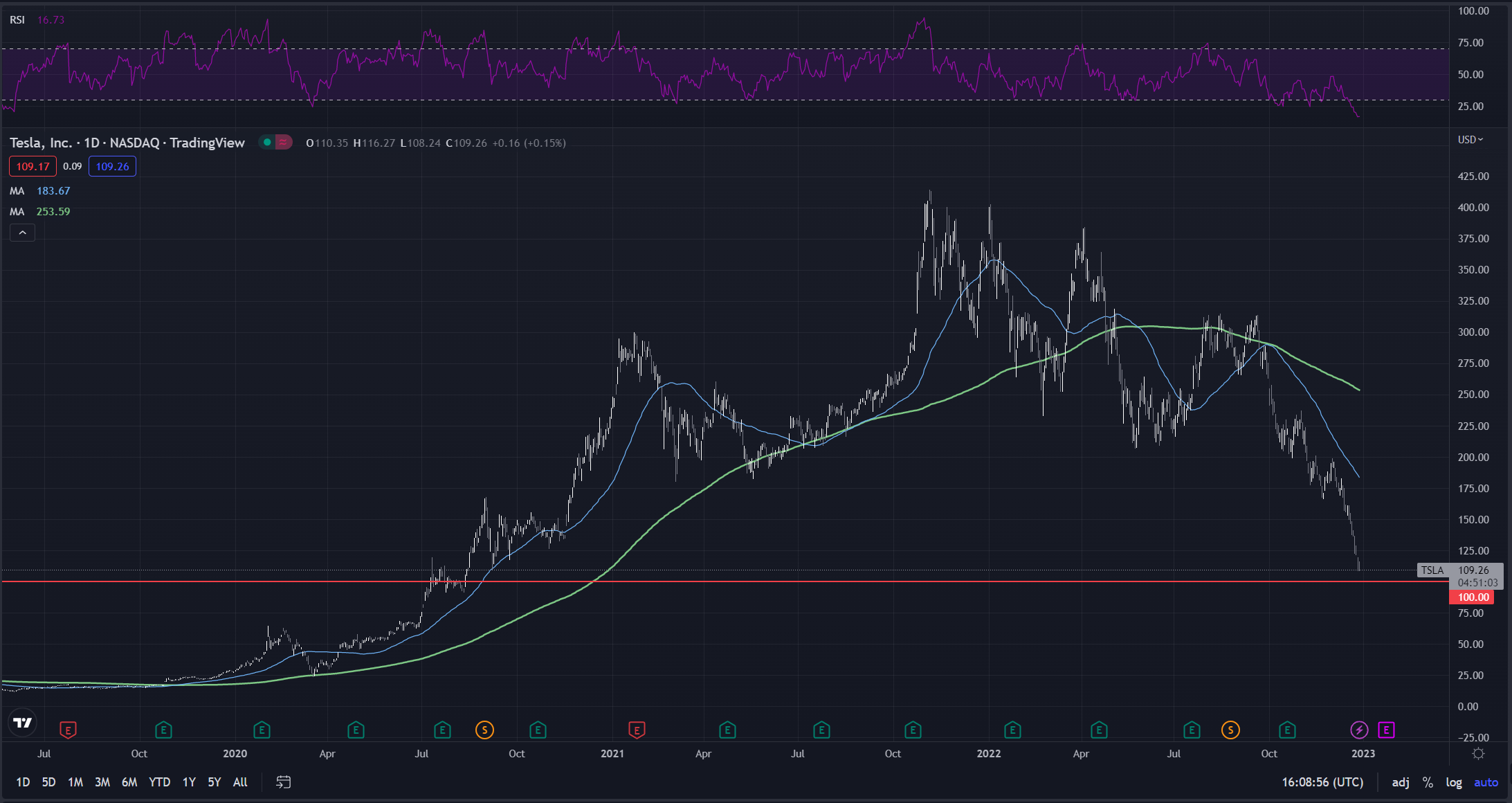Image resolution: width=1512 pixels, height=803 pixels.
Task: Select the 3M time range
Action: pyautogui.click(x=102, y=782)
